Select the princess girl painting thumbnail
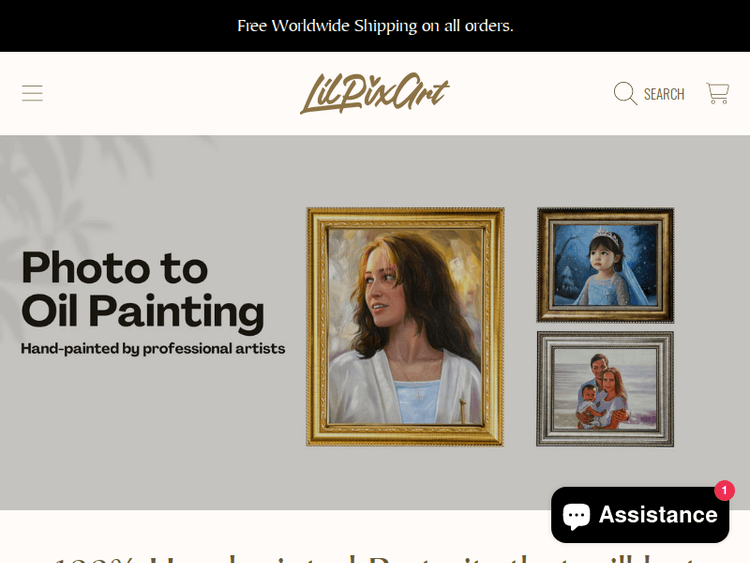Image resolution: width=750 pixels, height=563 pixels. [605, 265]
